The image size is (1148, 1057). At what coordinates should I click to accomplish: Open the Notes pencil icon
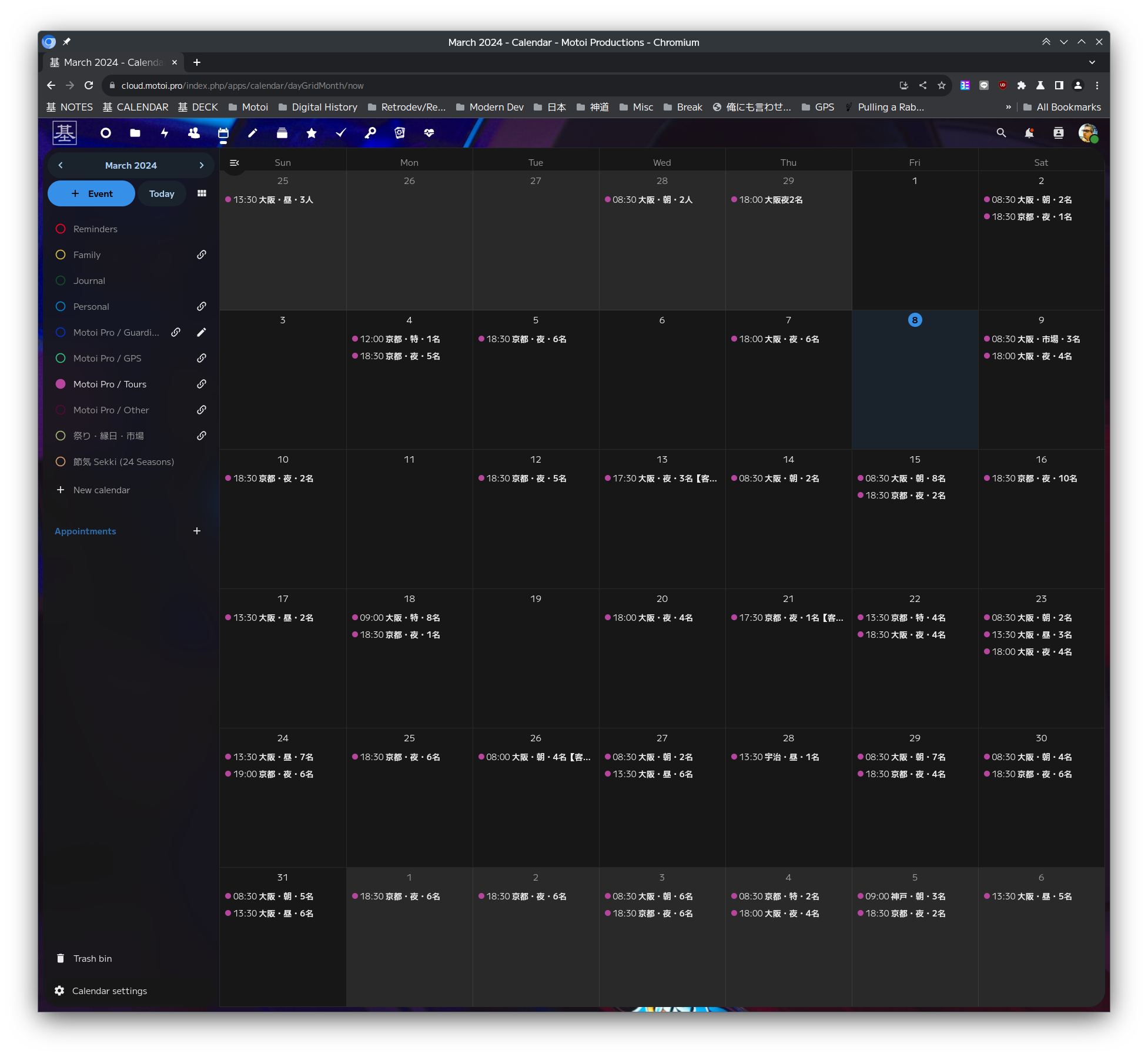coord(253,133)
